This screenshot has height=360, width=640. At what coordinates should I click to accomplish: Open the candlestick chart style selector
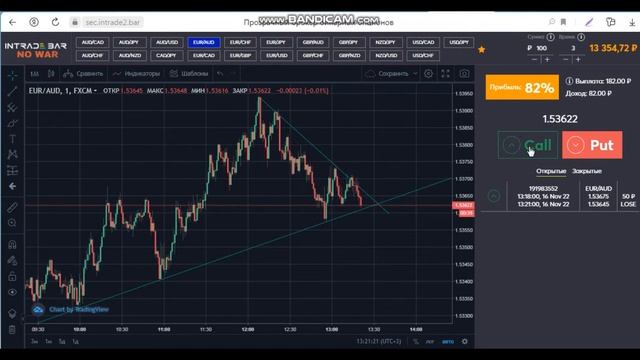coord(51,73)
